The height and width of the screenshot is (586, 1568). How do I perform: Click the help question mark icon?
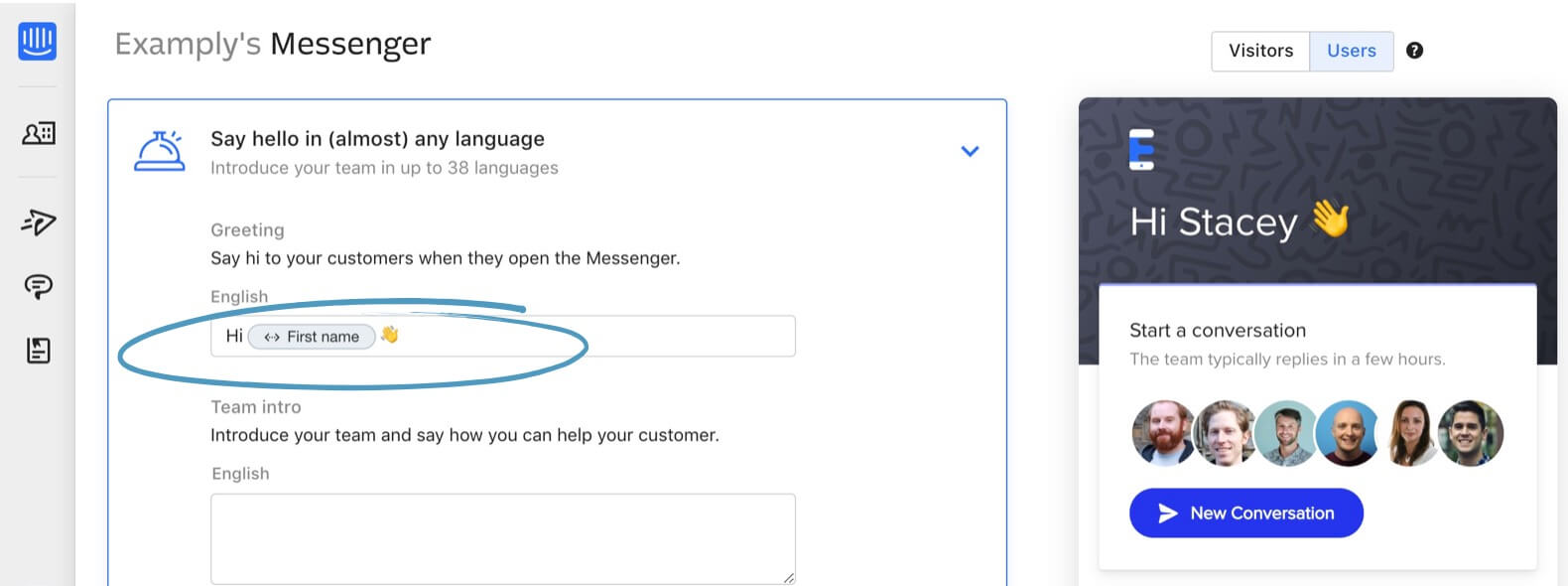point(1414,51)
